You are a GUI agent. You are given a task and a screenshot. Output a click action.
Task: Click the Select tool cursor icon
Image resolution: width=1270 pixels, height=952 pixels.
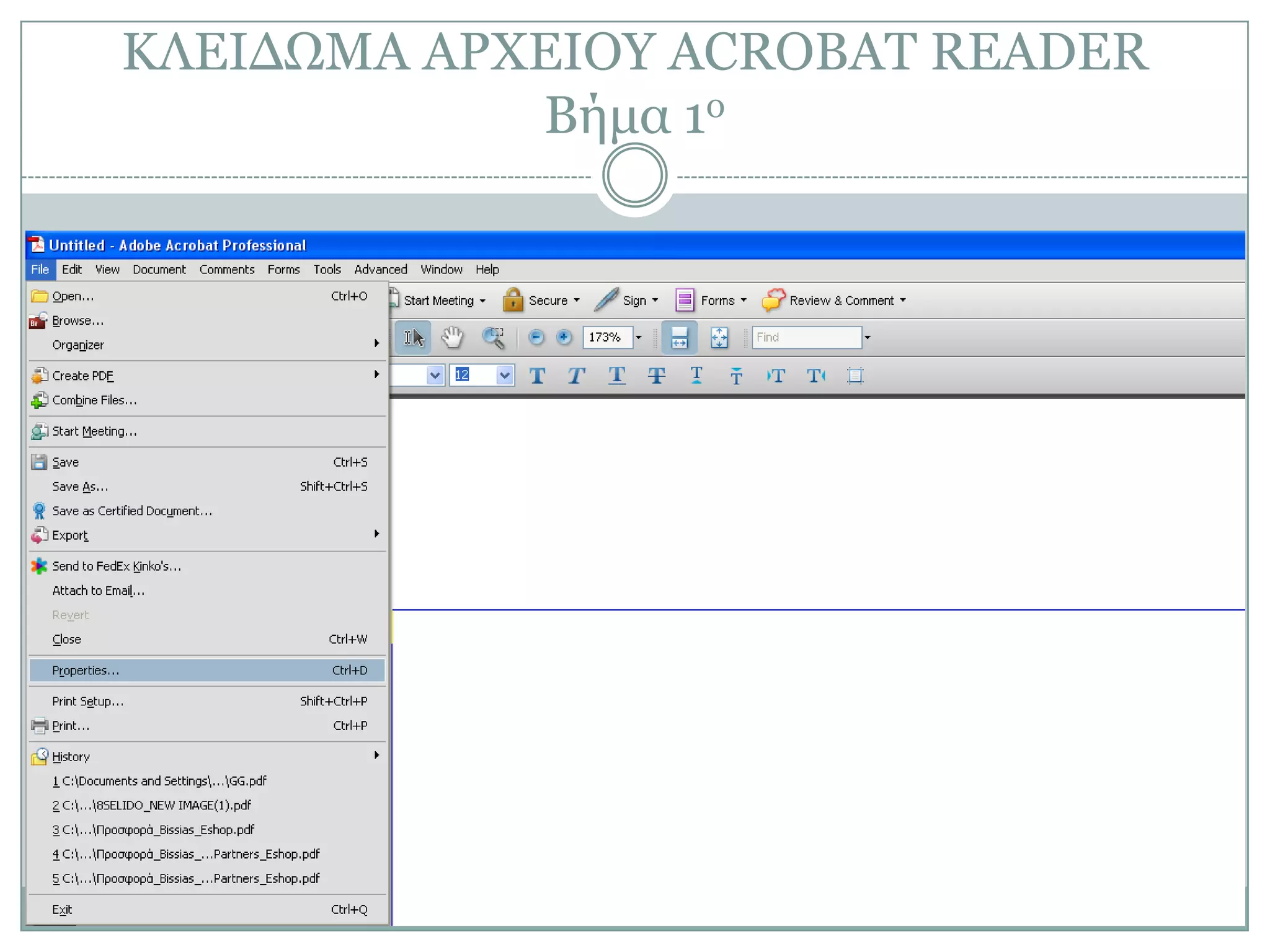pyautogui.click(x=414, y=338)
